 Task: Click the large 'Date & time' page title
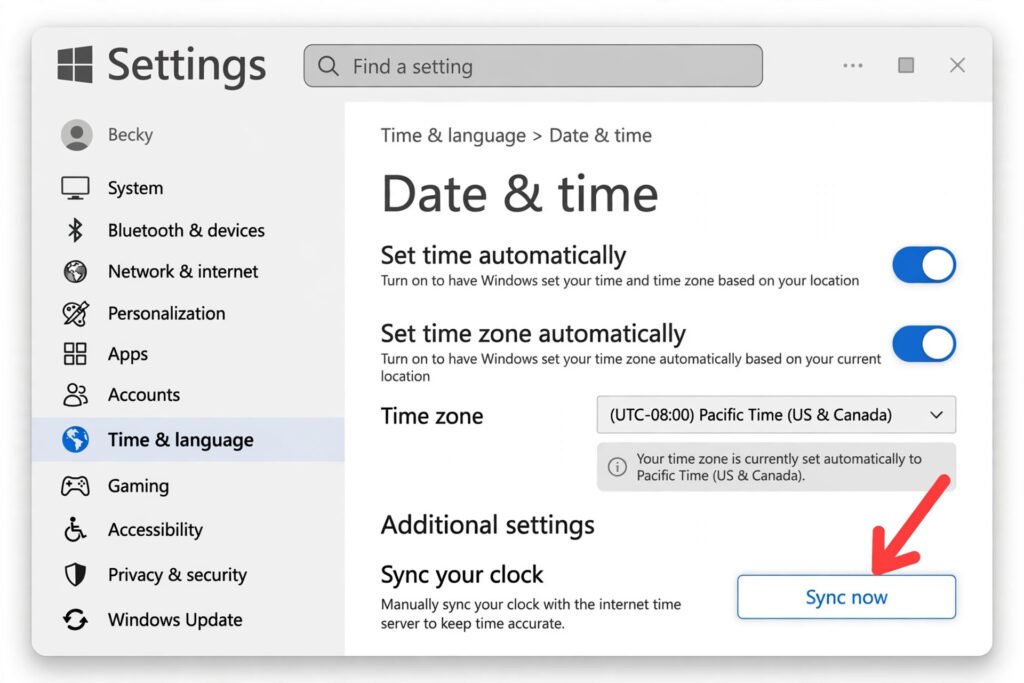[520, 195]
